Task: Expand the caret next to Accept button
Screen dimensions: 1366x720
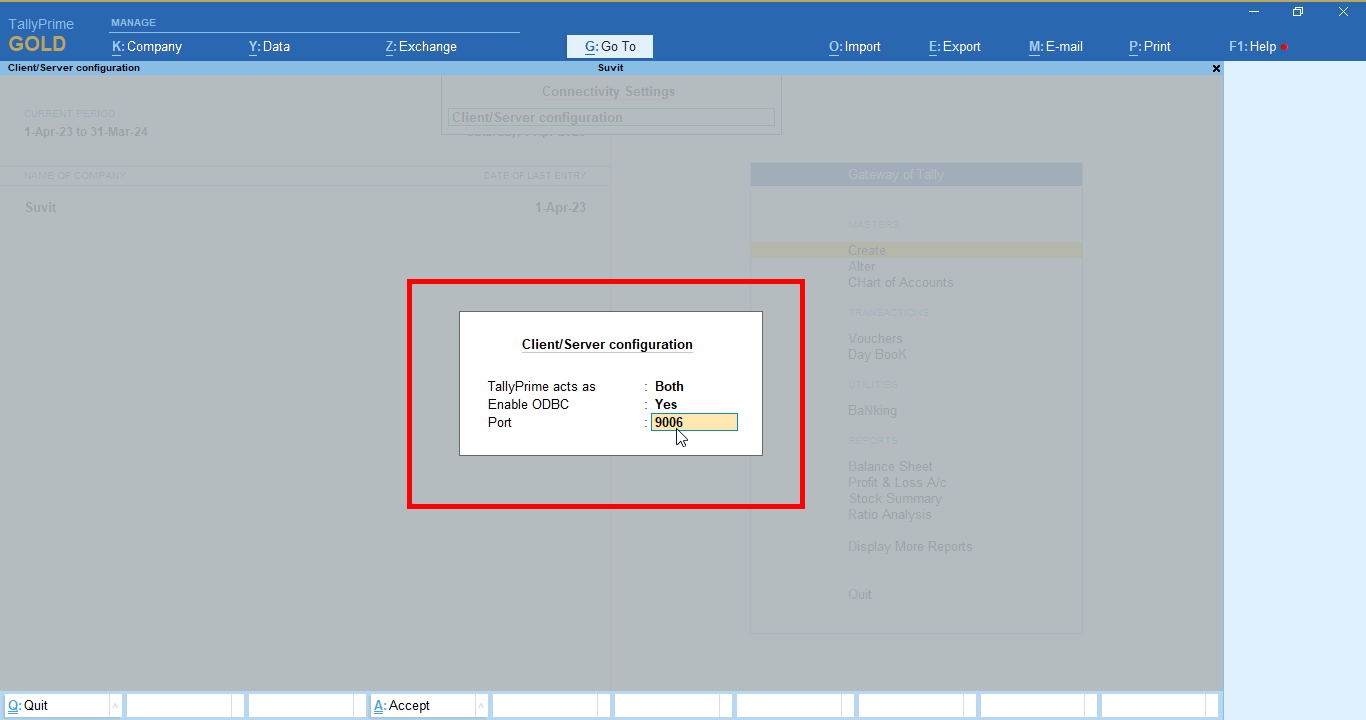Action: pos(481,705)
